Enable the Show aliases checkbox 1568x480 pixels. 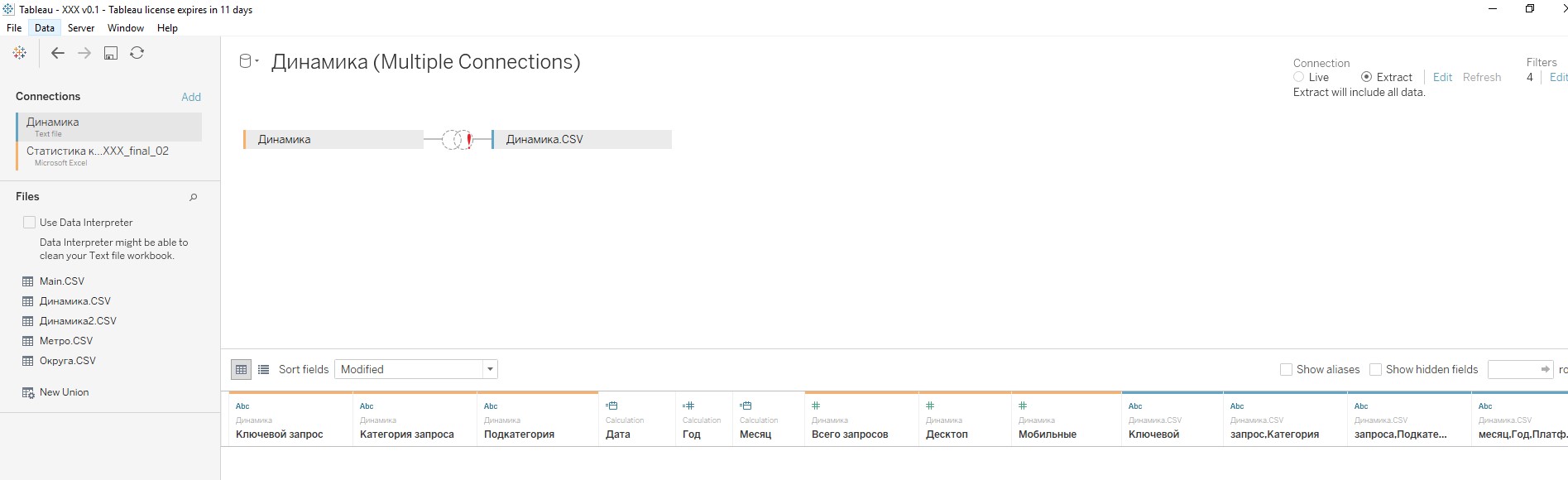tap(1286, 369)
